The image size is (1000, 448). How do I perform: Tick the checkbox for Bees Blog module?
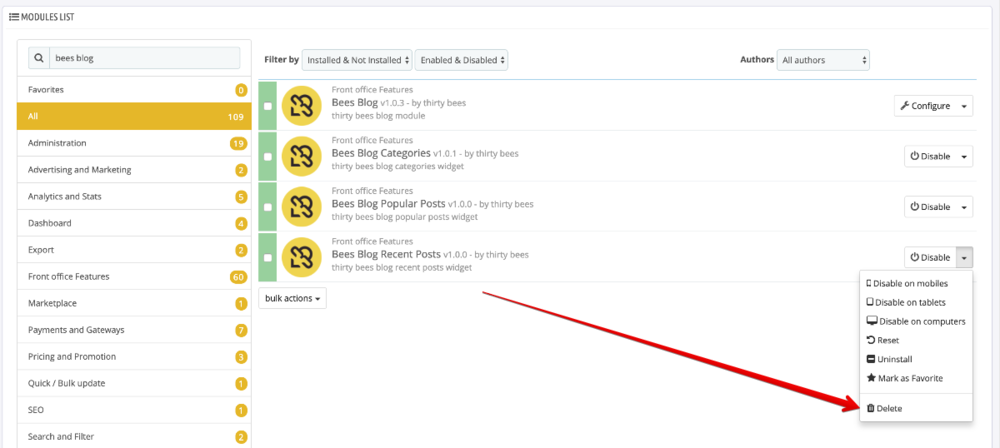(x=268, y=106)
